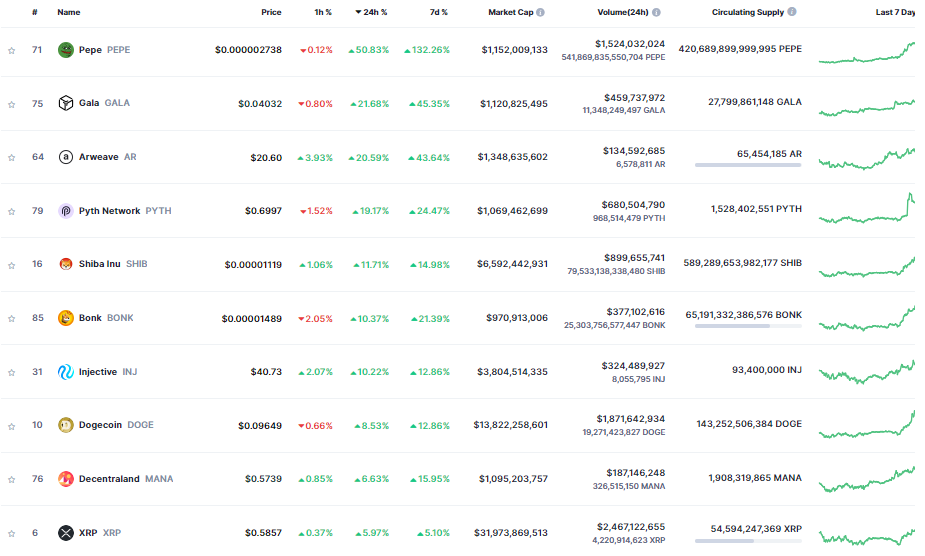Screen dimensions: 925x556
Task: Click Pepe 7d change 132.26%
Action: coord(427,50)
